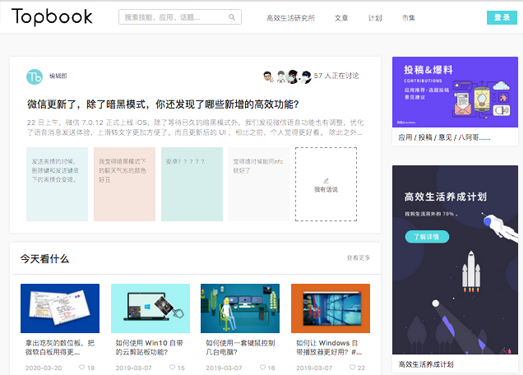Open the 一套键鼠 article thumbnail

point(240,308)
